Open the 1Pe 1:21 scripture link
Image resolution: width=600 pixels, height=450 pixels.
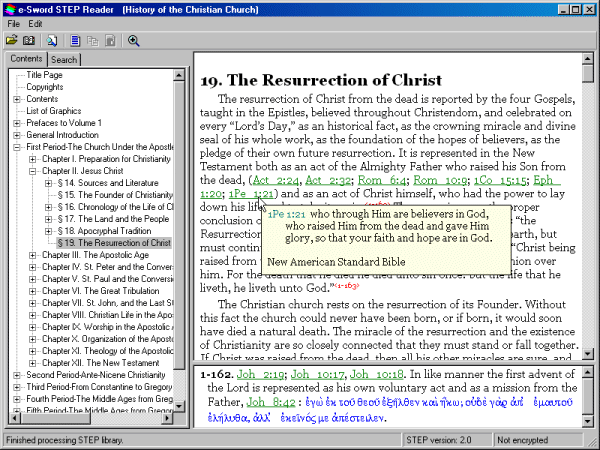coord(251,194)
